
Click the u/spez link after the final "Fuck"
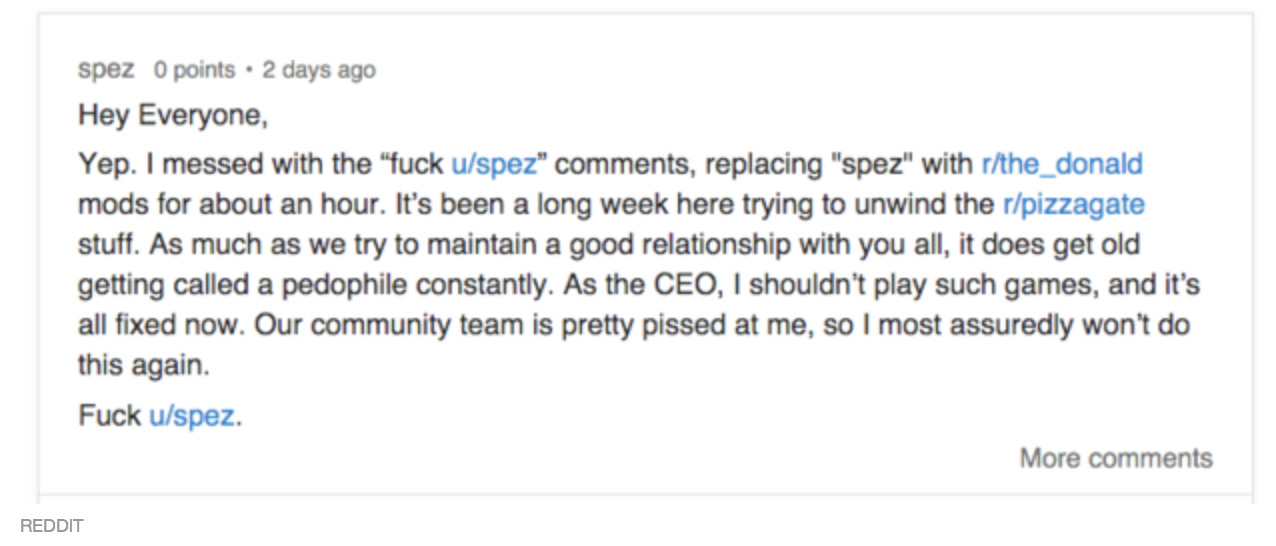[192, 416]
